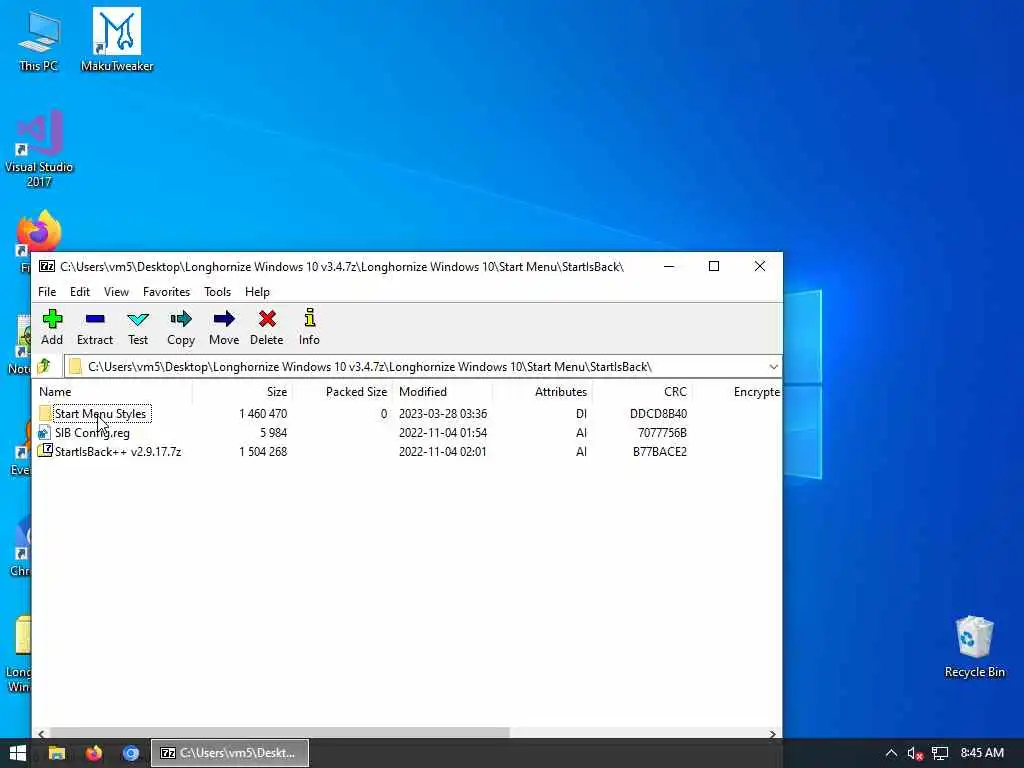Image resolution: width=1024 pixels, height=768 pixels.
Task: Click CRC value B77BACE2
Action: click(x=660, y=451)
